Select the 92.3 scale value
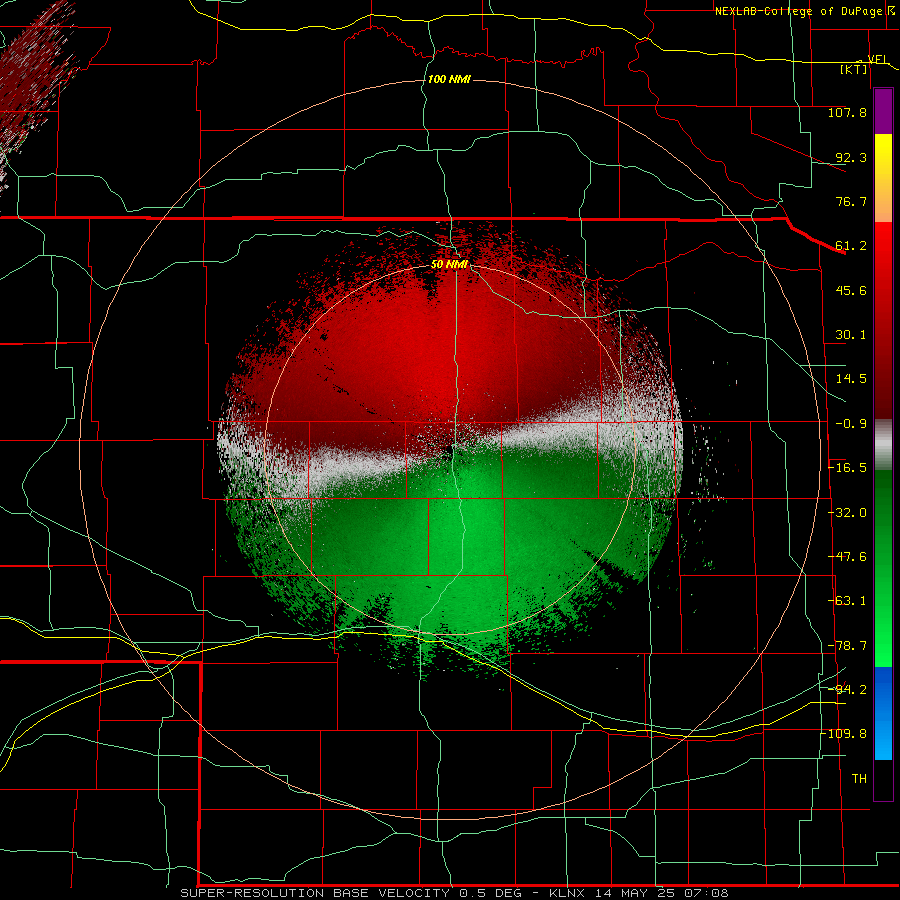This screenshot has width=900, height=900. (x=851, y=157)
